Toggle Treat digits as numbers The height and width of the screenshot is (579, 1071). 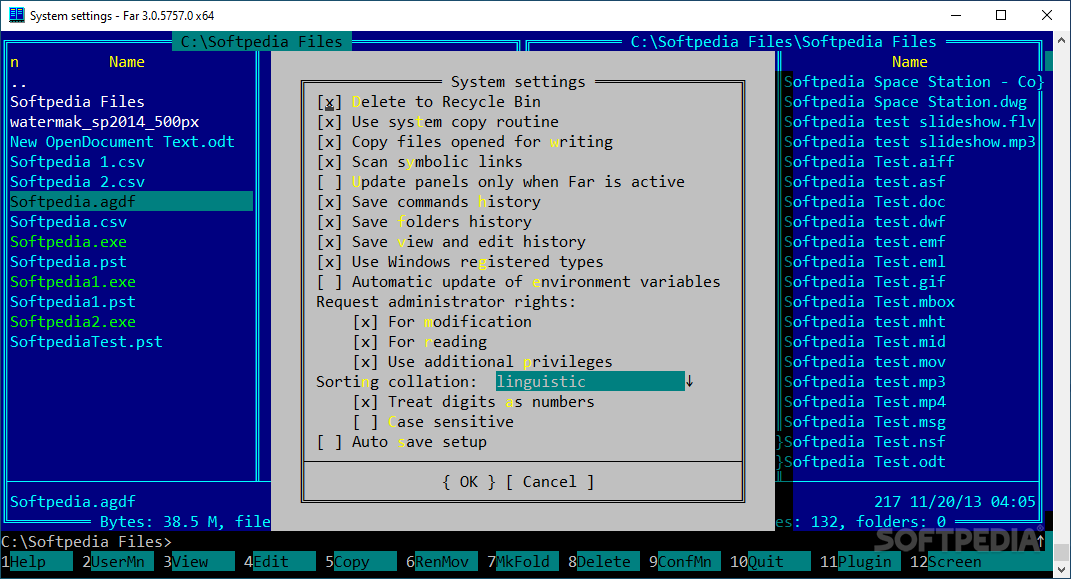(x=365, y=401)
